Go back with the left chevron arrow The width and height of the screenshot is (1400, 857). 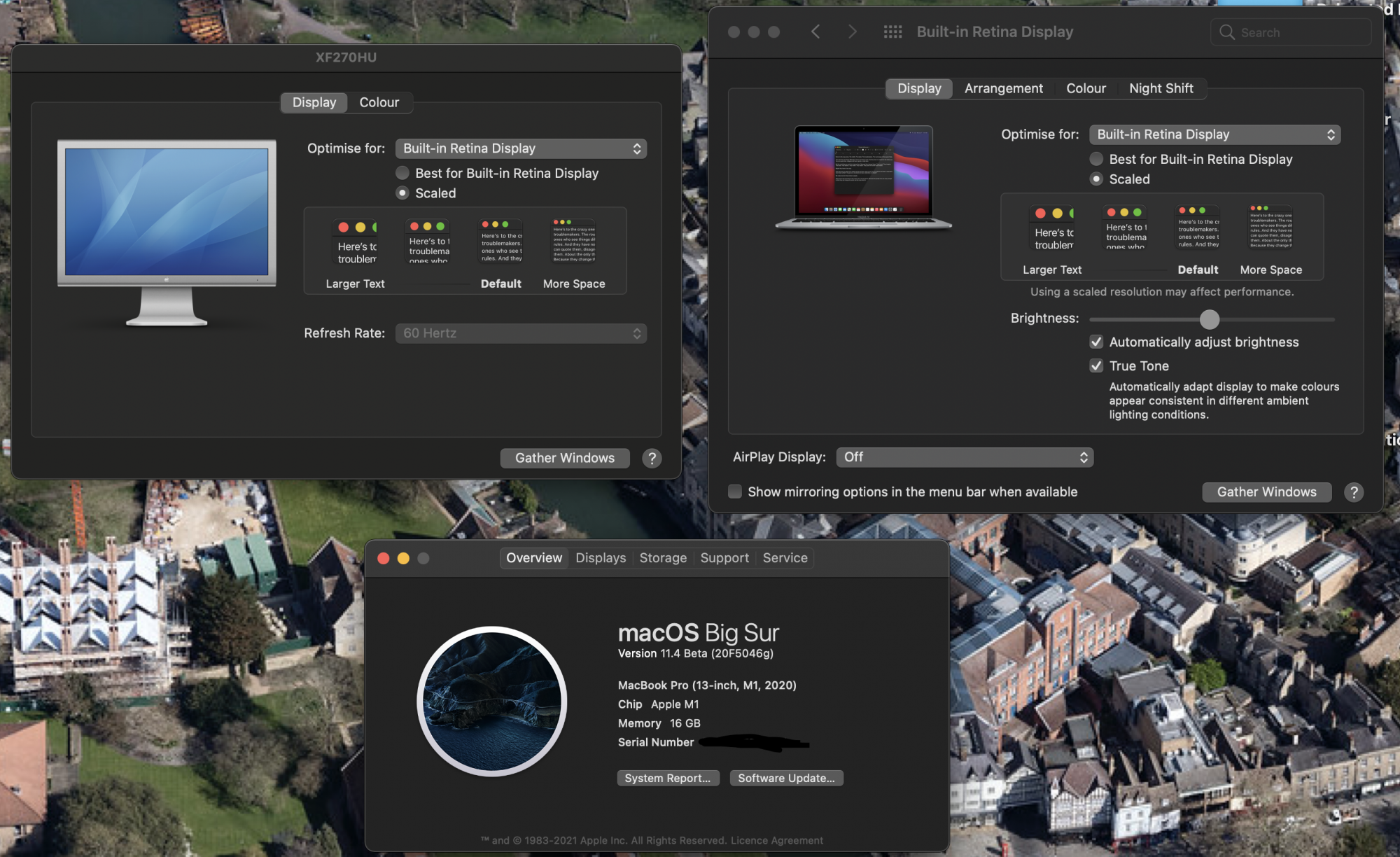(815, 32)
